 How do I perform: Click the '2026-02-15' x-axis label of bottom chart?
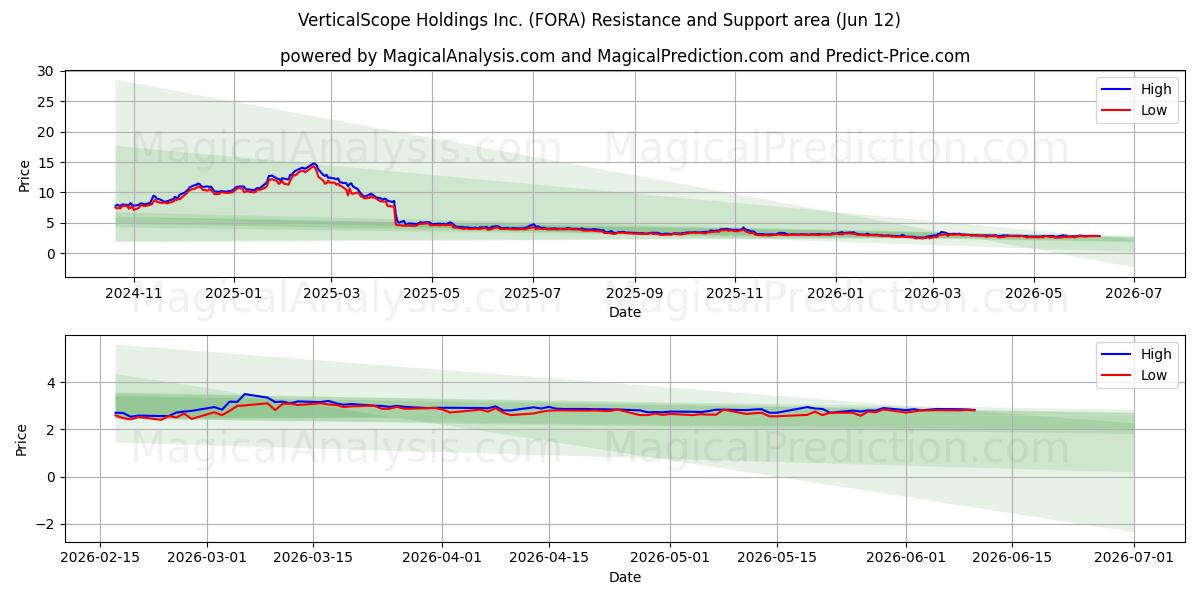pyautogui.click(x=99, y=557)
